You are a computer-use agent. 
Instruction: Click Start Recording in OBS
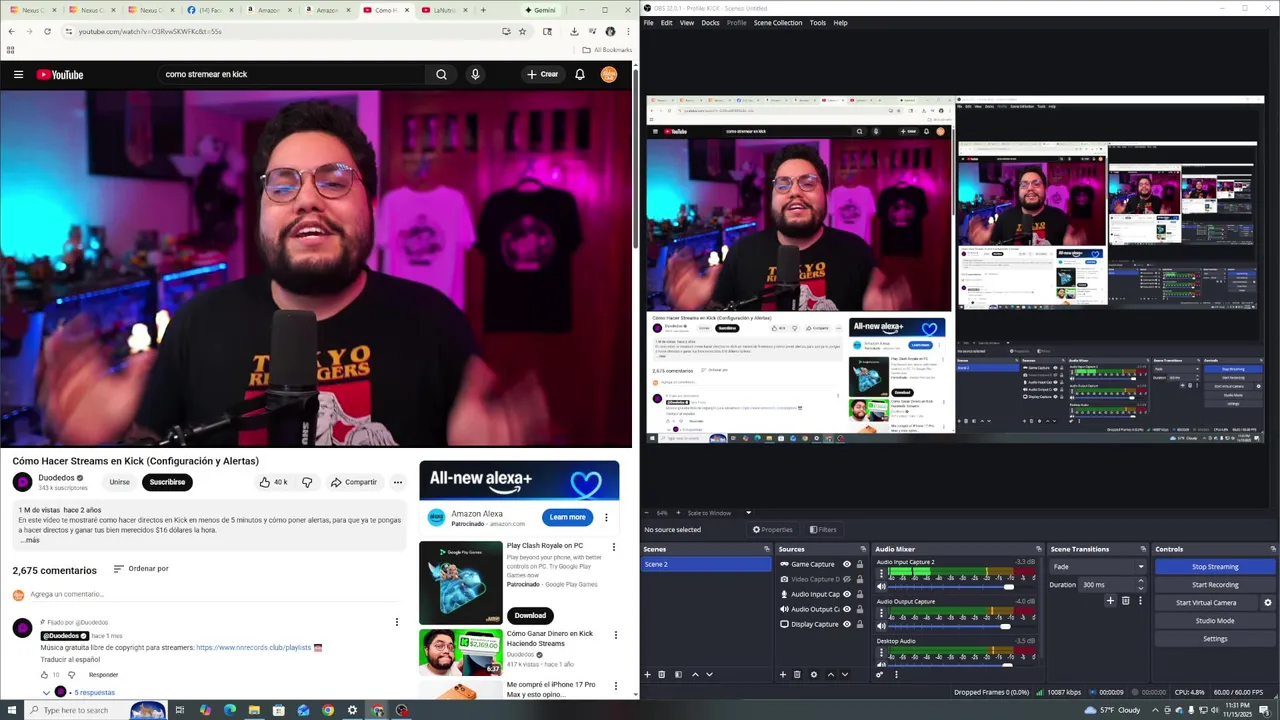pyautogui.click(x=1215, y=585)
